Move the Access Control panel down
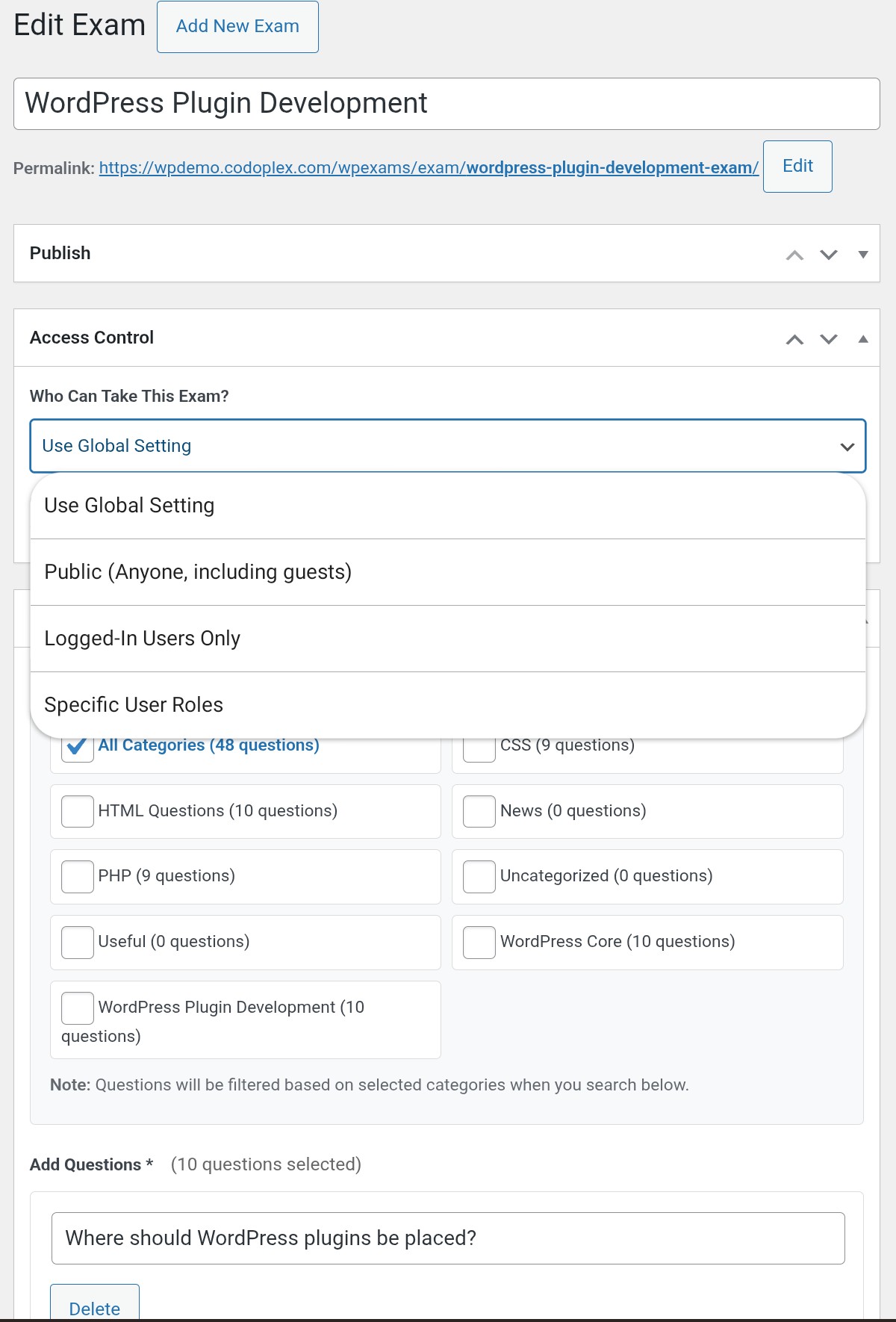This screenshot has height=1322, width=896. point(827,338)
